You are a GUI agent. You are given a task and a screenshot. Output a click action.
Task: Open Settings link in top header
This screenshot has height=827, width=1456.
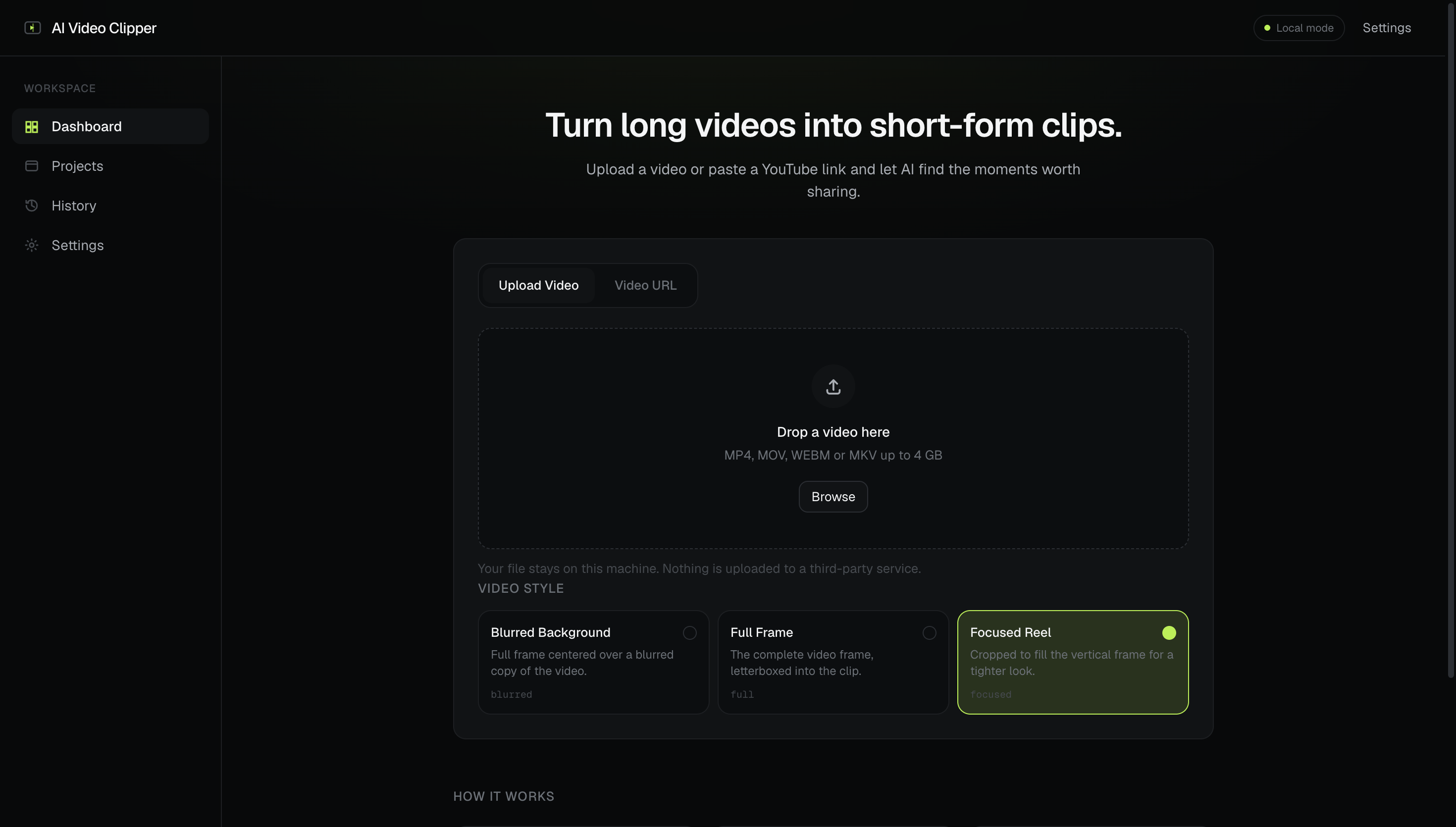(x=1386, y=28)
